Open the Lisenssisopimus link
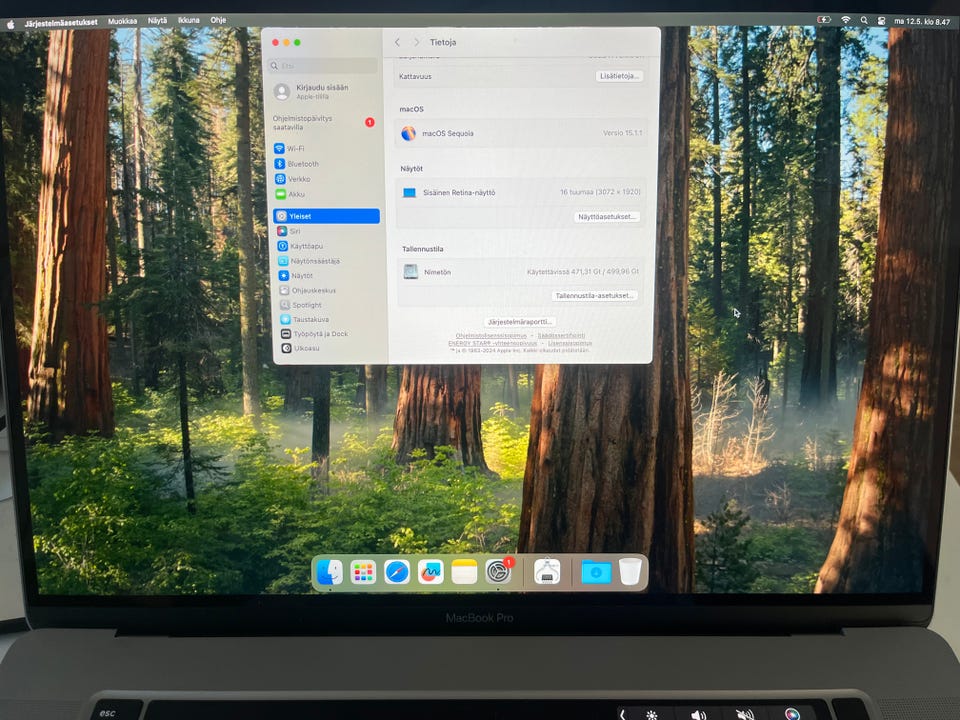Screen dimensions: 960x720 pos(569,343)
